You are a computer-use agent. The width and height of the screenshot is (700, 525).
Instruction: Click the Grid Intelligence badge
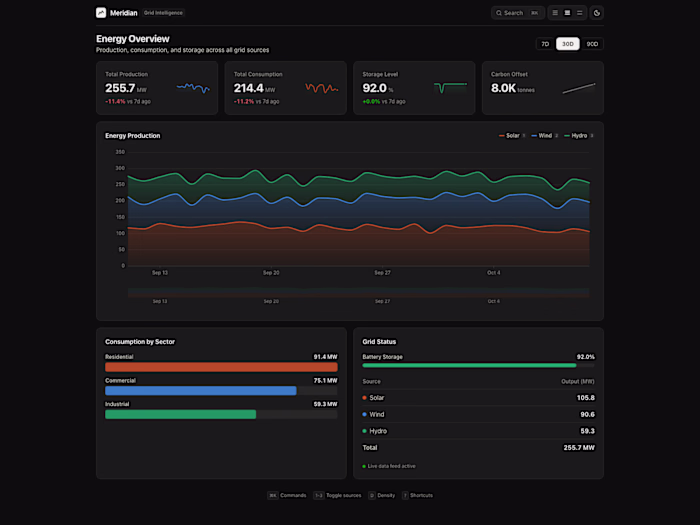click(163, 13)
